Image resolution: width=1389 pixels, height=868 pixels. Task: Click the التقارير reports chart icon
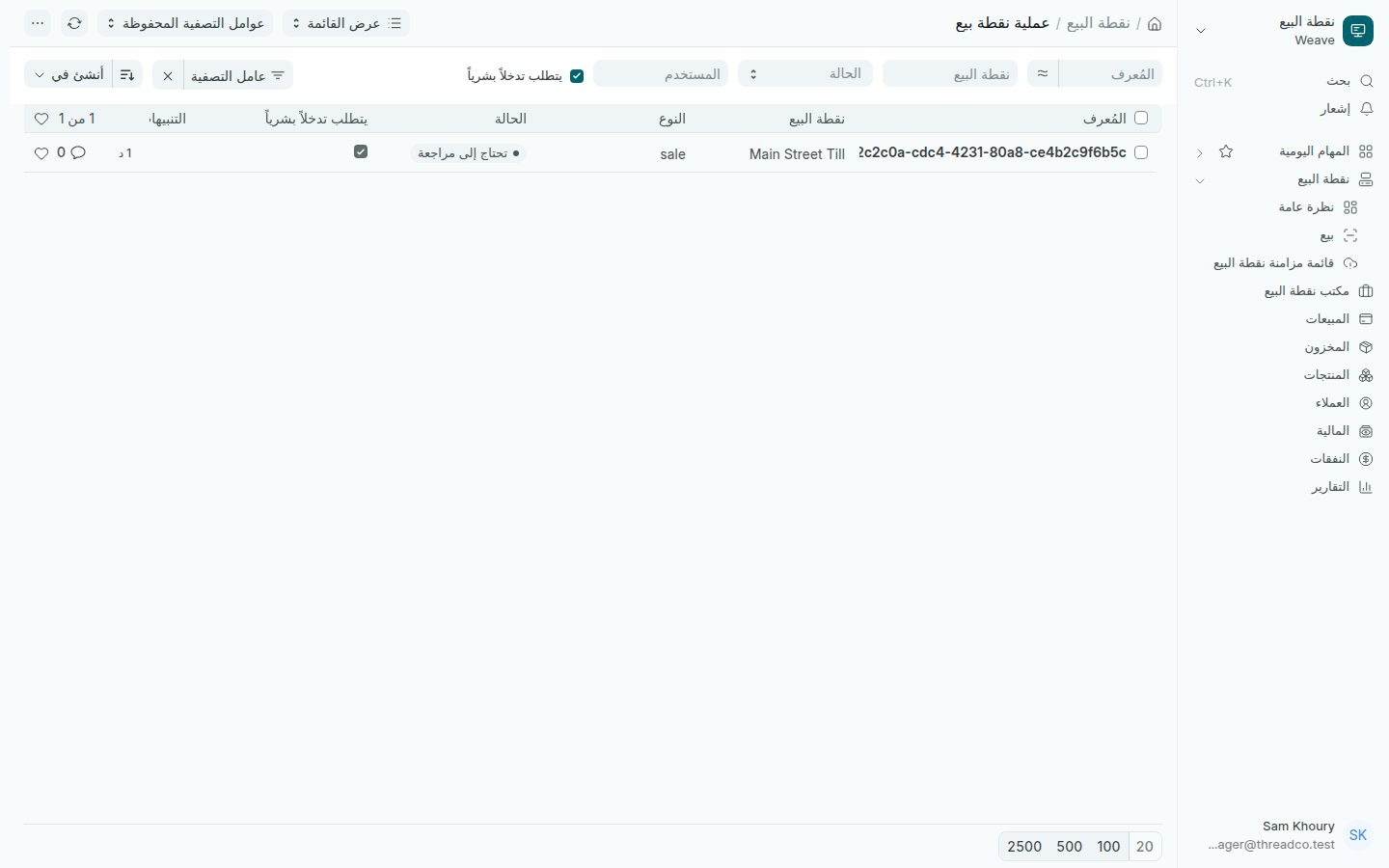(x=1366, y=487)
